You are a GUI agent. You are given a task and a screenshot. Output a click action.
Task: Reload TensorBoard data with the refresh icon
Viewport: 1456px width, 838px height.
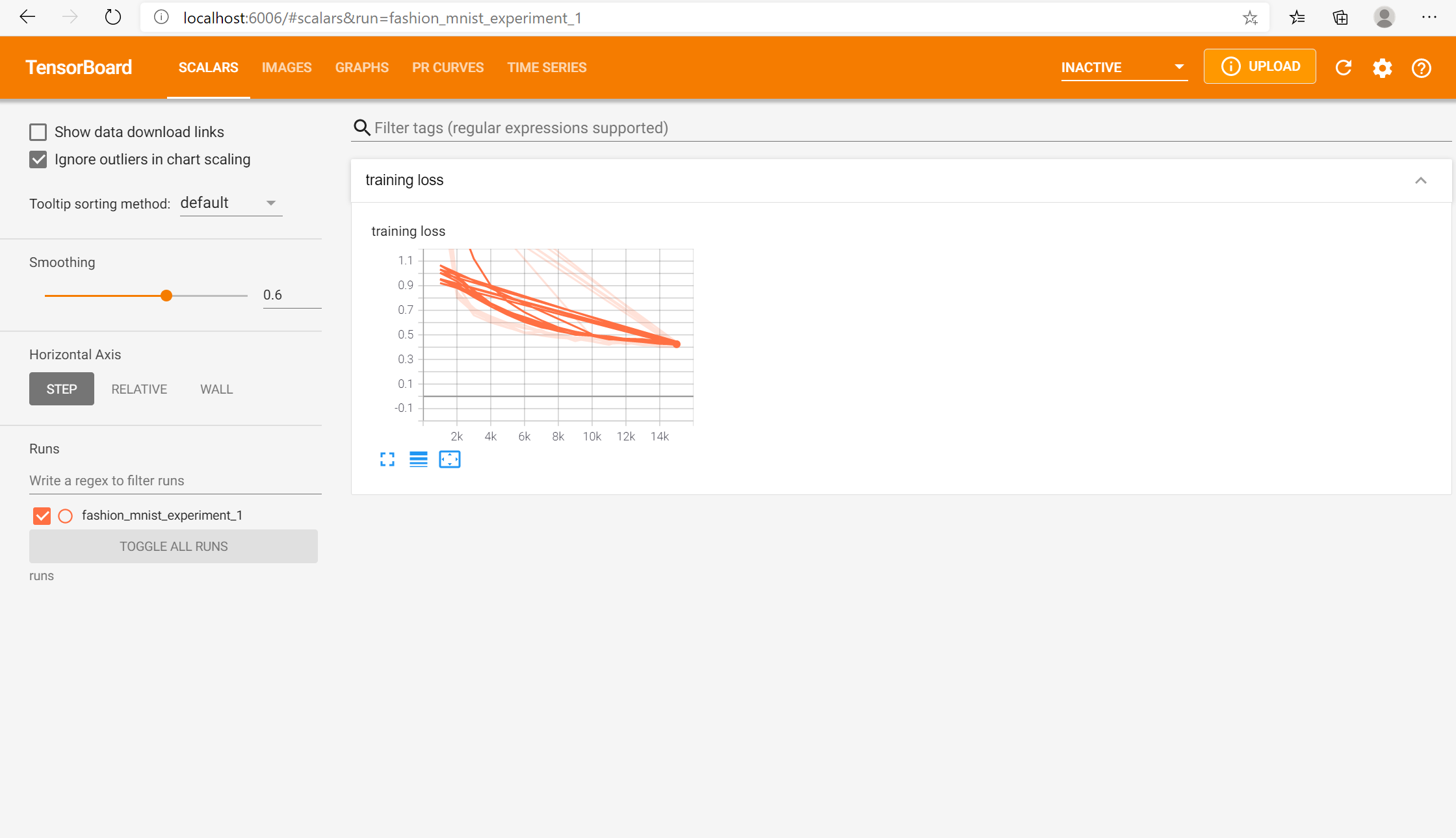[x=1344, y=68]
